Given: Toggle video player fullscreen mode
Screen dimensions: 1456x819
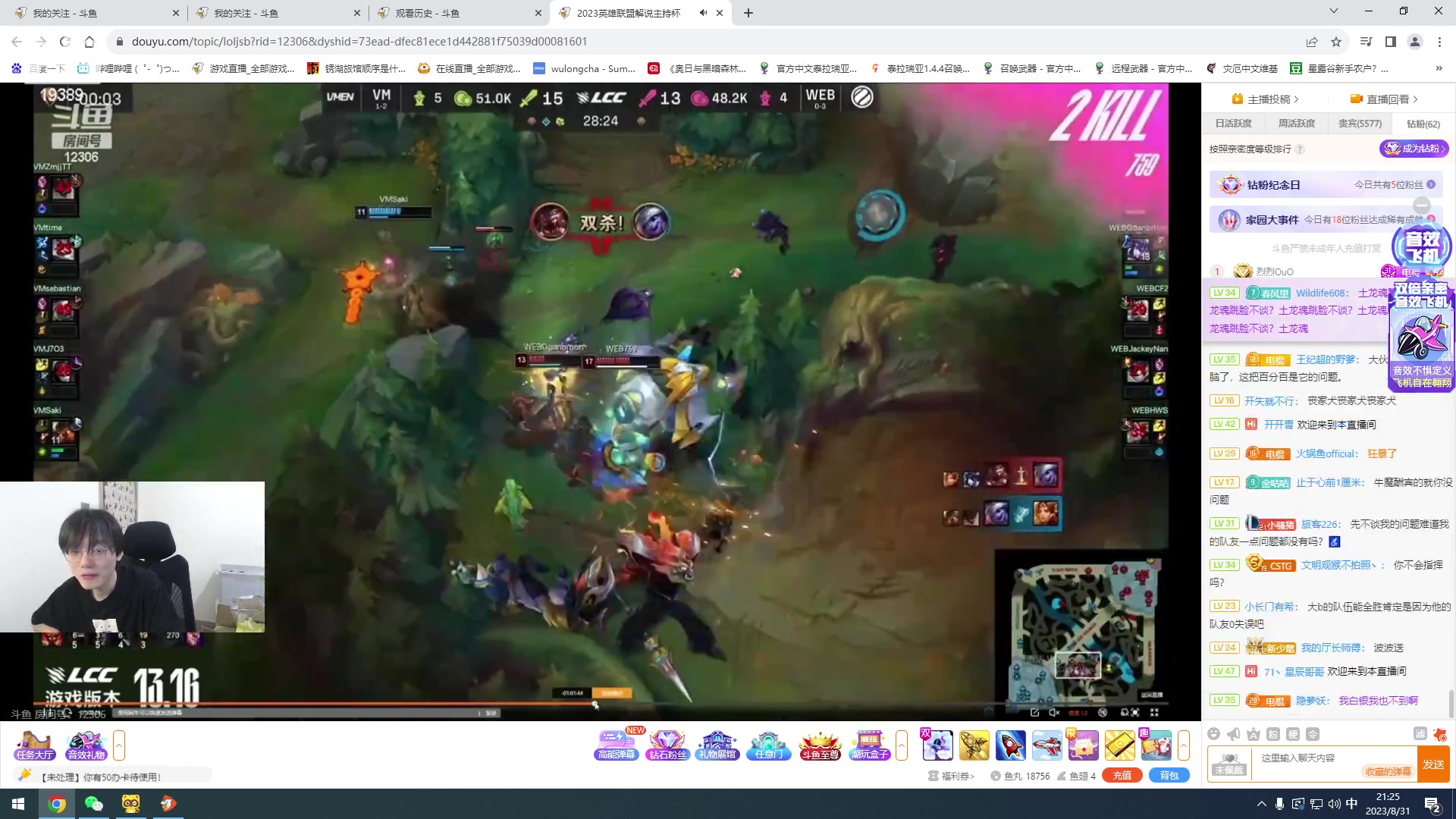Looking at the screenshot, I should (x=1154, y=712).
